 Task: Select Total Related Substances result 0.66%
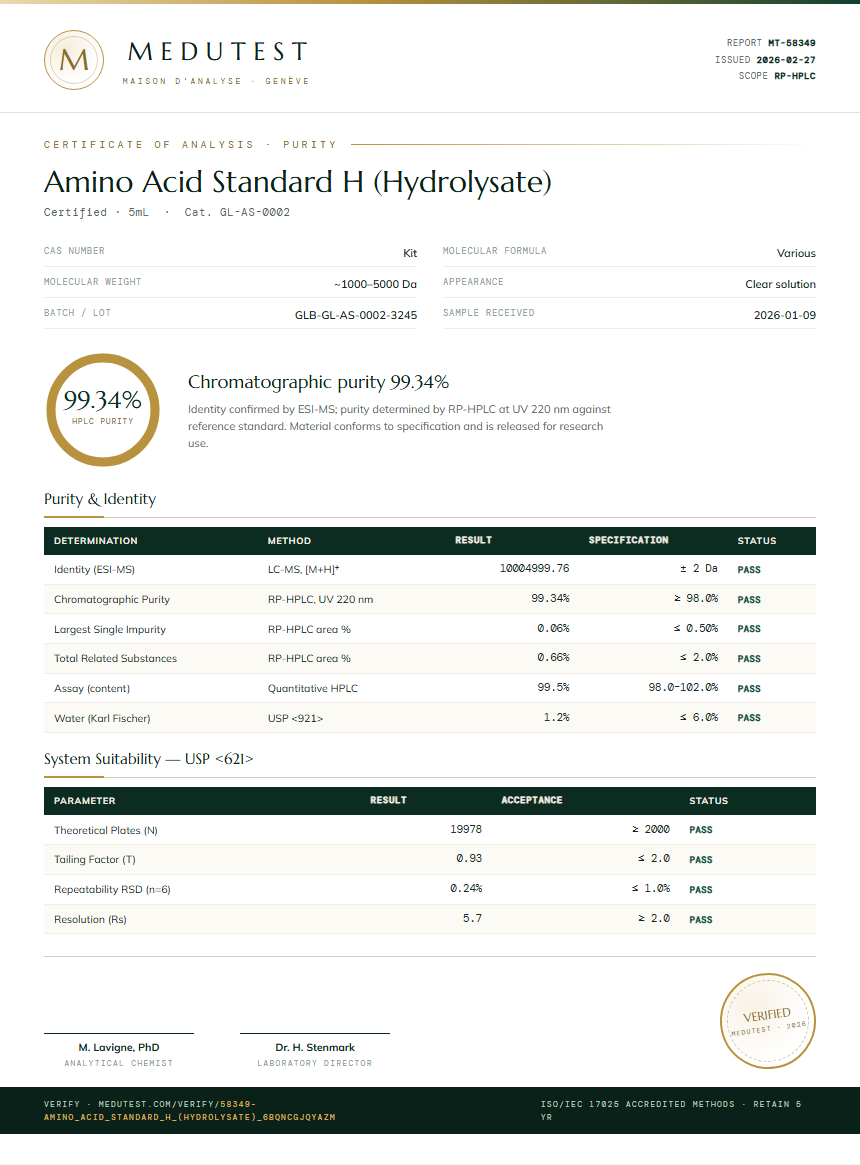[x=554, y=658]
